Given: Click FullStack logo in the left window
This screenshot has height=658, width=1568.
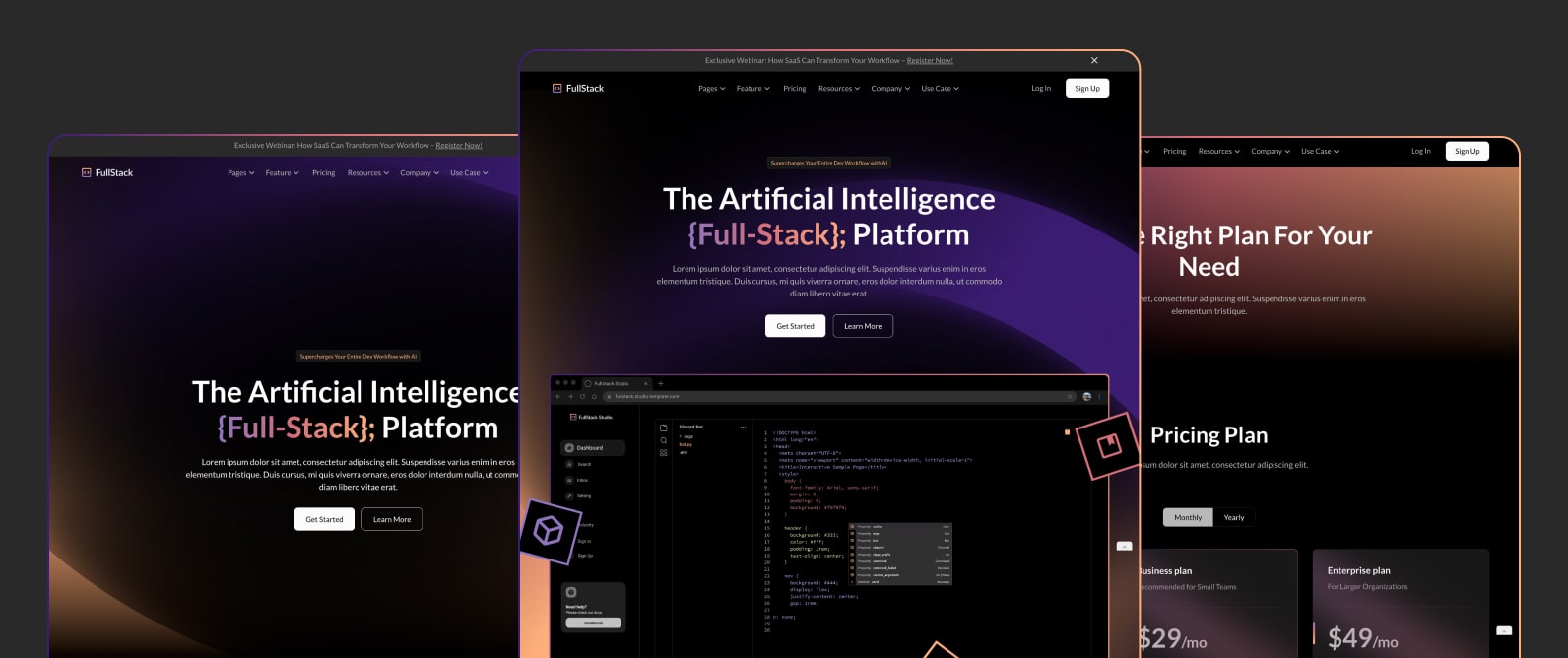Looking at the screenshot, I should click(107, 172).
